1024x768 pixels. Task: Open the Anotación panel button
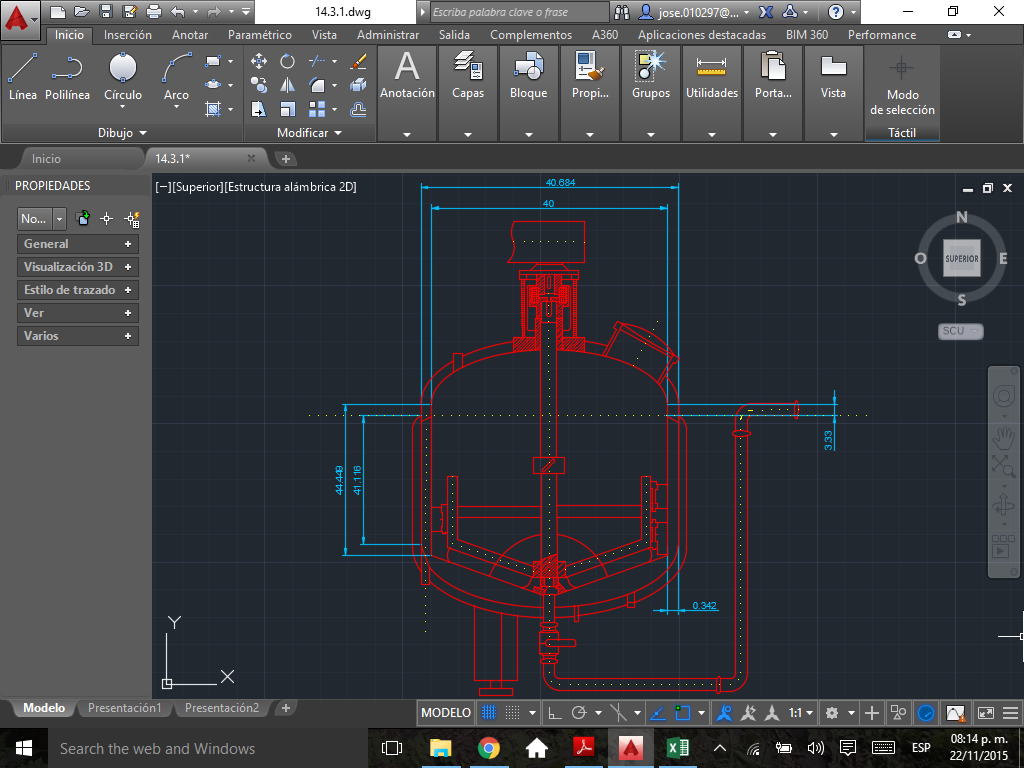coord(407,93)
